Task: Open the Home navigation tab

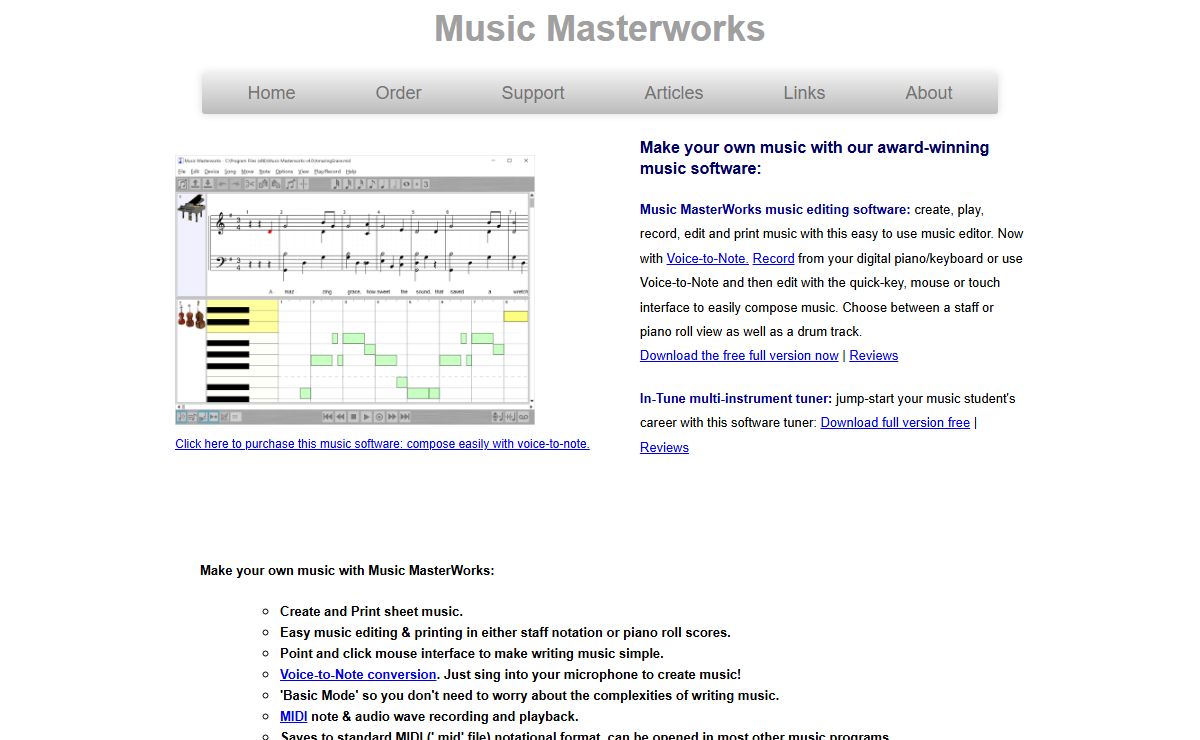Action: (271, 93)
